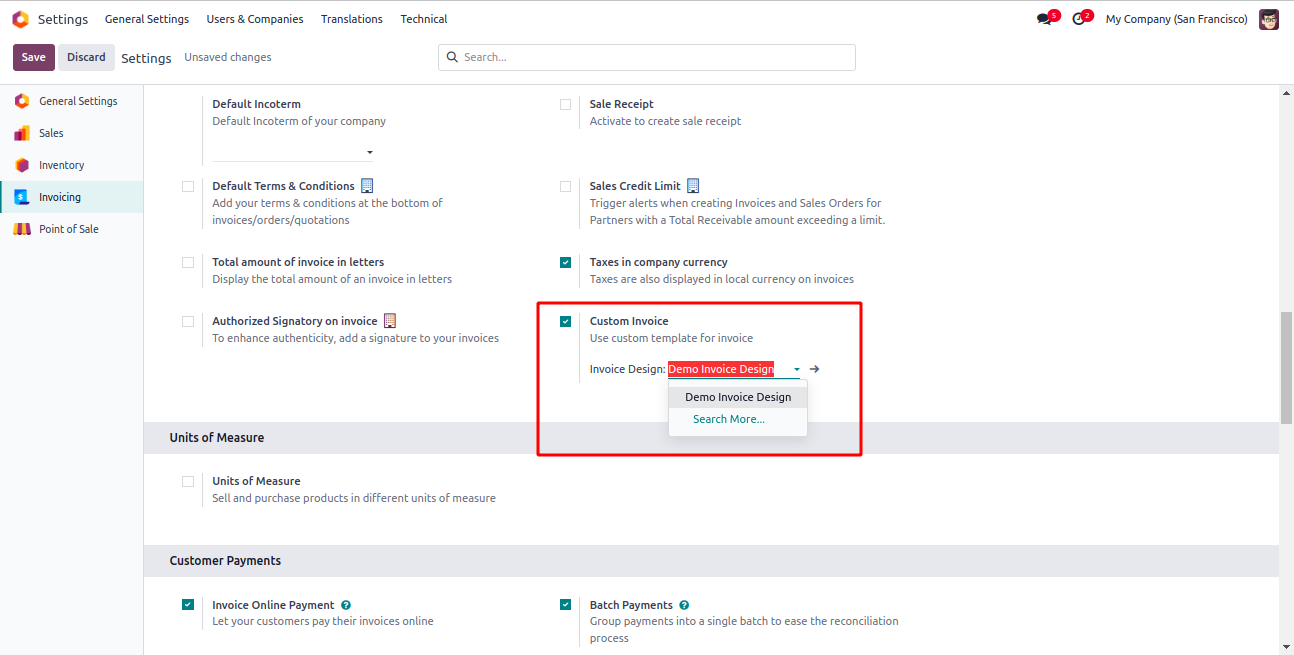Image resolution: width=1294 pixels, height=655 pixels.
Task: Open the activities clock icon
Action: 1078,19
